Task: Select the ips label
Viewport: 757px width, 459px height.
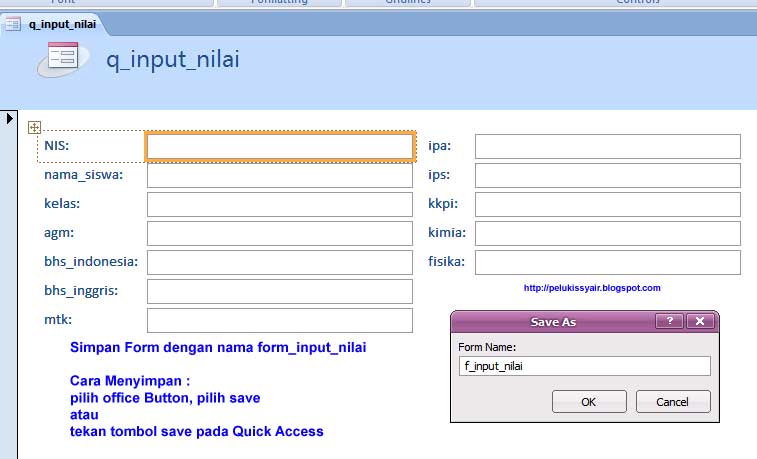Action: 439,175
